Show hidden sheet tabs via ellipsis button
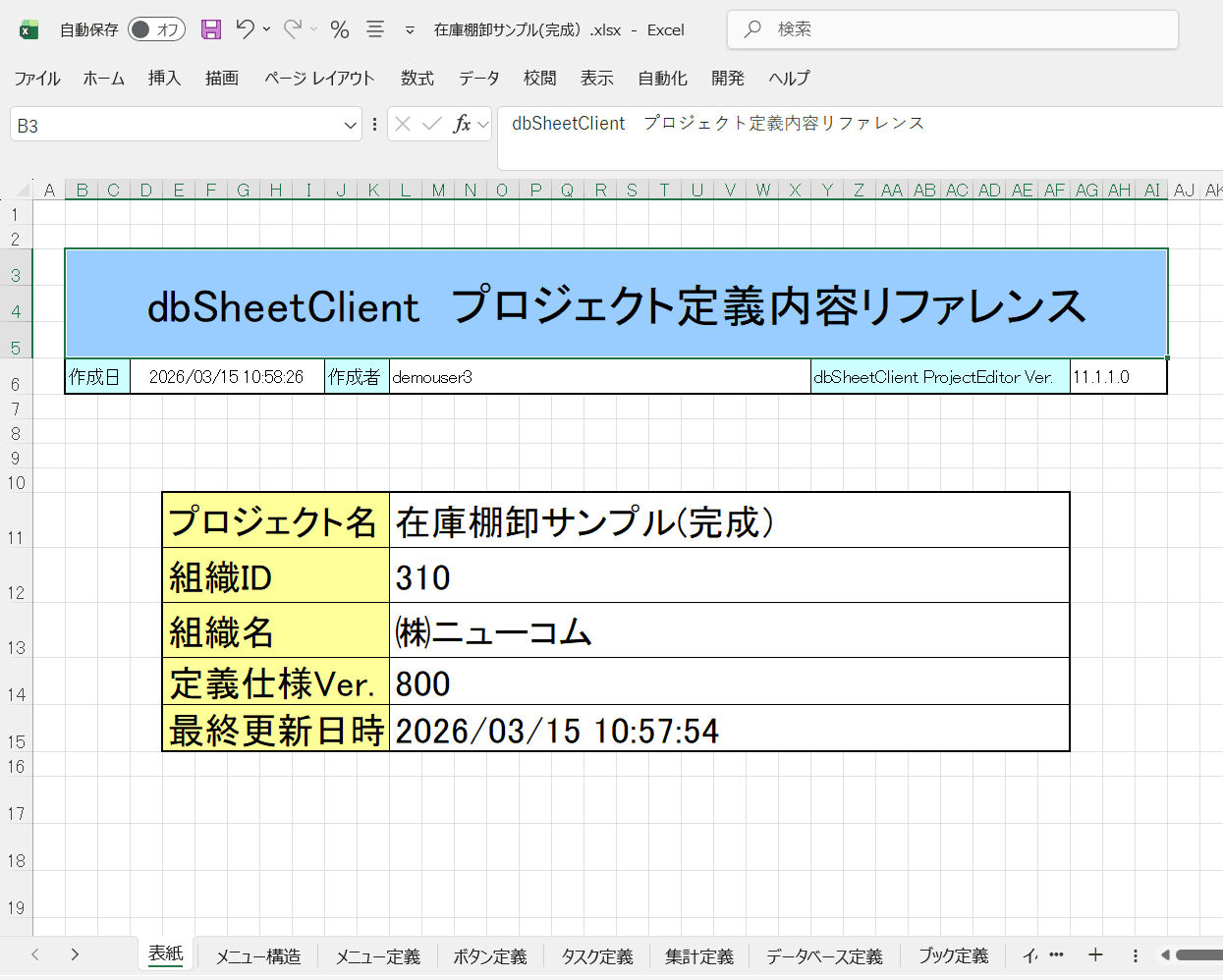The width and height of the screenshot is (1223, 980). point(1056,954)
